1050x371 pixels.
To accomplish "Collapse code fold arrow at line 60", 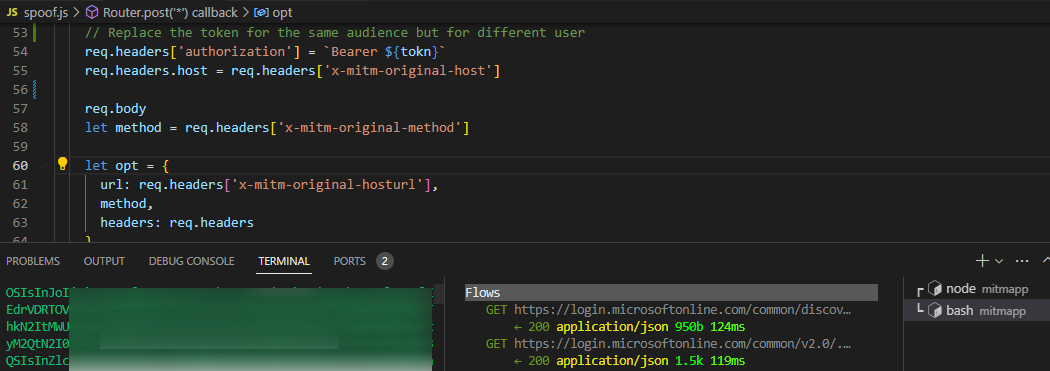I will coord(44,165).
